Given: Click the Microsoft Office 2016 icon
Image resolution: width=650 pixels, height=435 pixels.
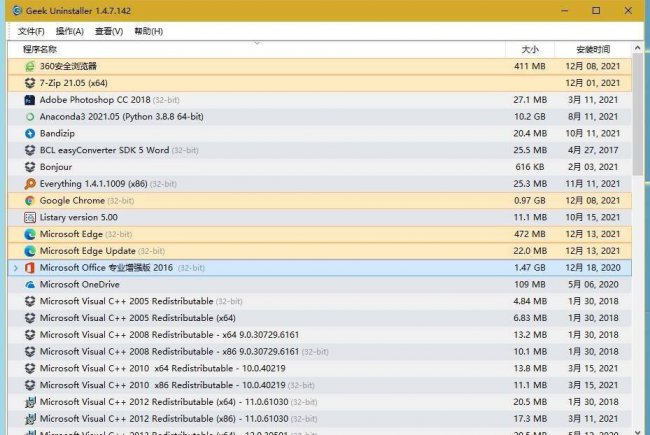Looking at the screenshot, I should [30, 268].
